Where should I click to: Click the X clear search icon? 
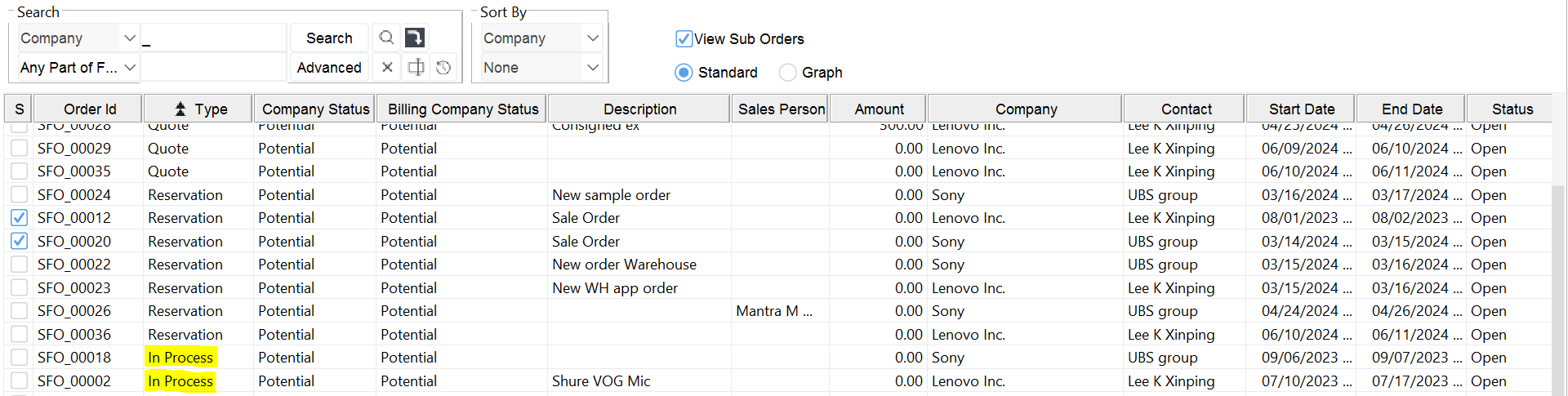tap(387, 67)
